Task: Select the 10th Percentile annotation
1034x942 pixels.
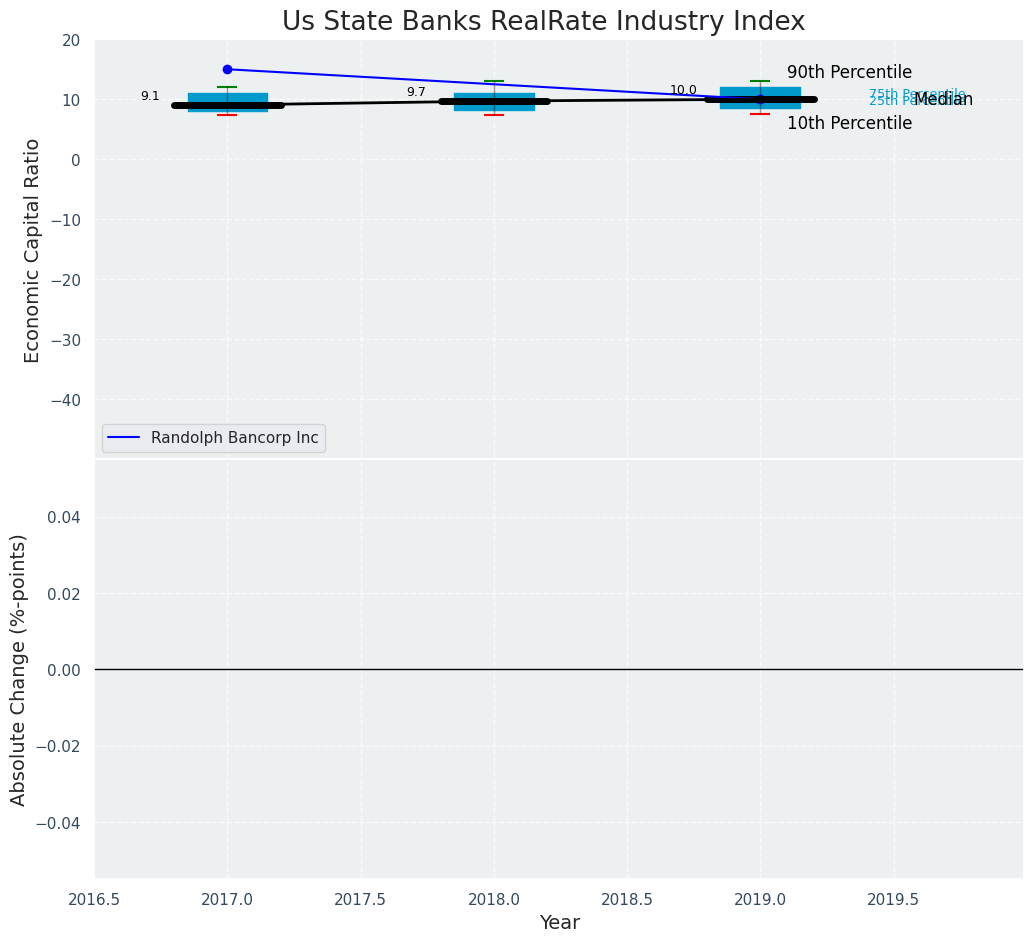Action: pyautogui.click(x=849, y=123)
